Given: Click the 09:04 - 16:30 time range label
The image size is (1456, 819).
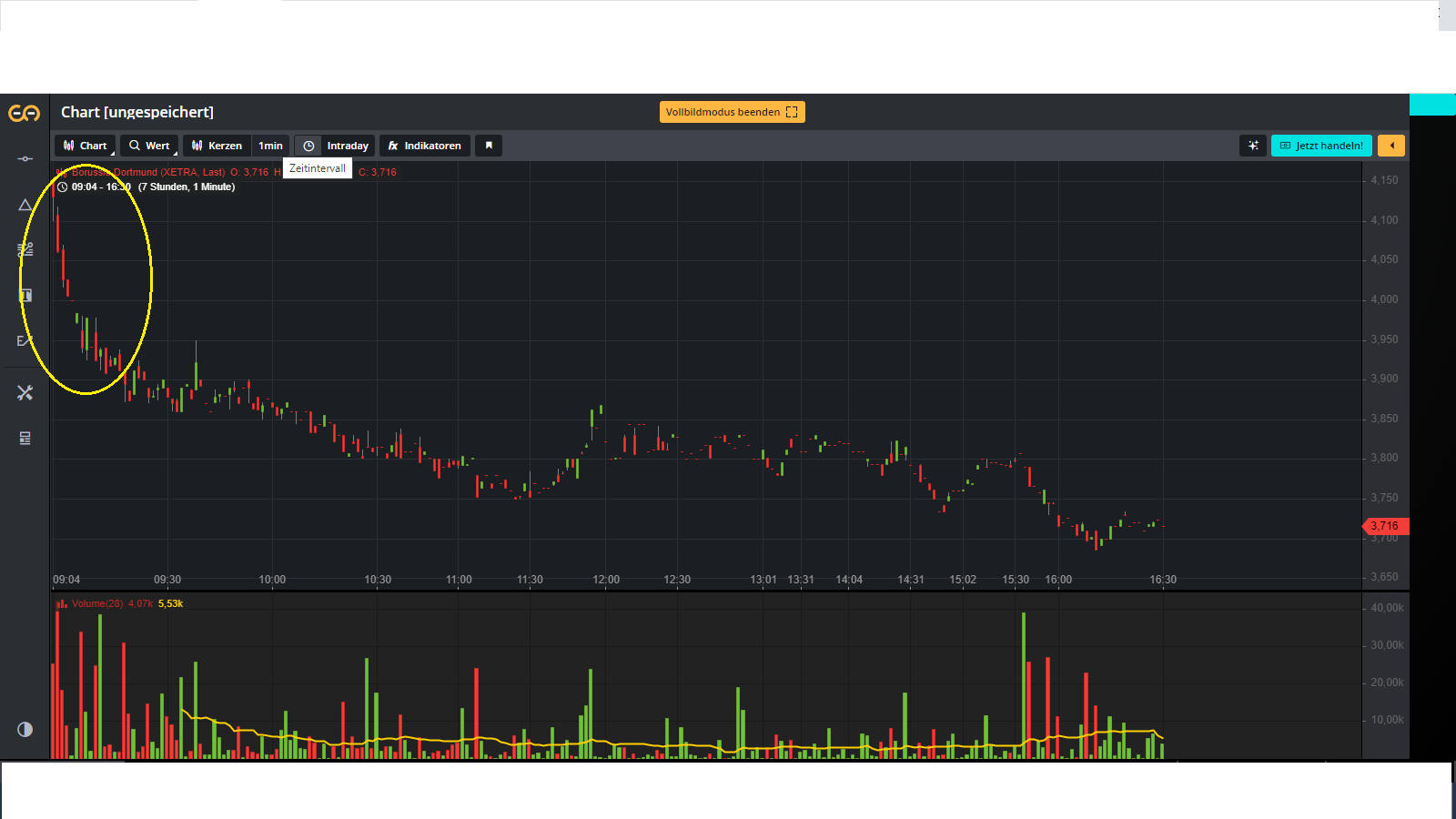Looking at the screenshot, I should [x=101, y=187].
